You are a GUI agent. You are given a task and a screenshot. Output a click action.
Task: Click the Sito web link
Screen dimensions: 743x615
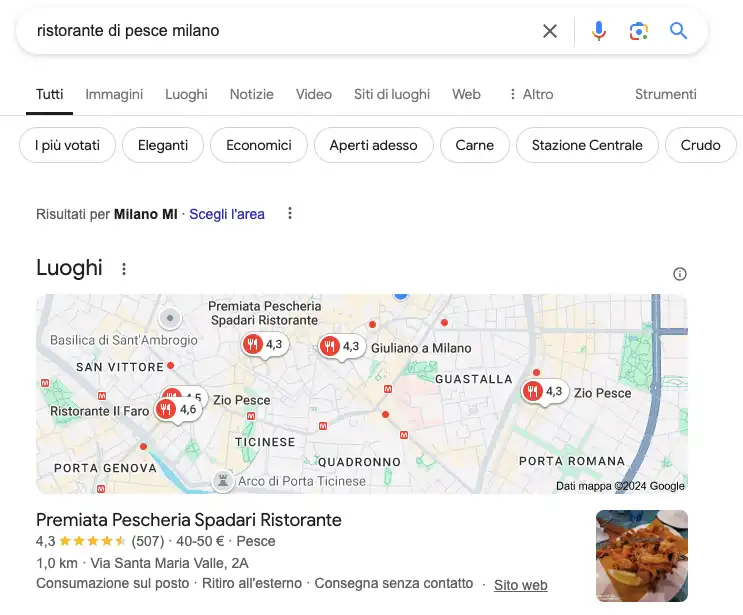coord(521,585)
